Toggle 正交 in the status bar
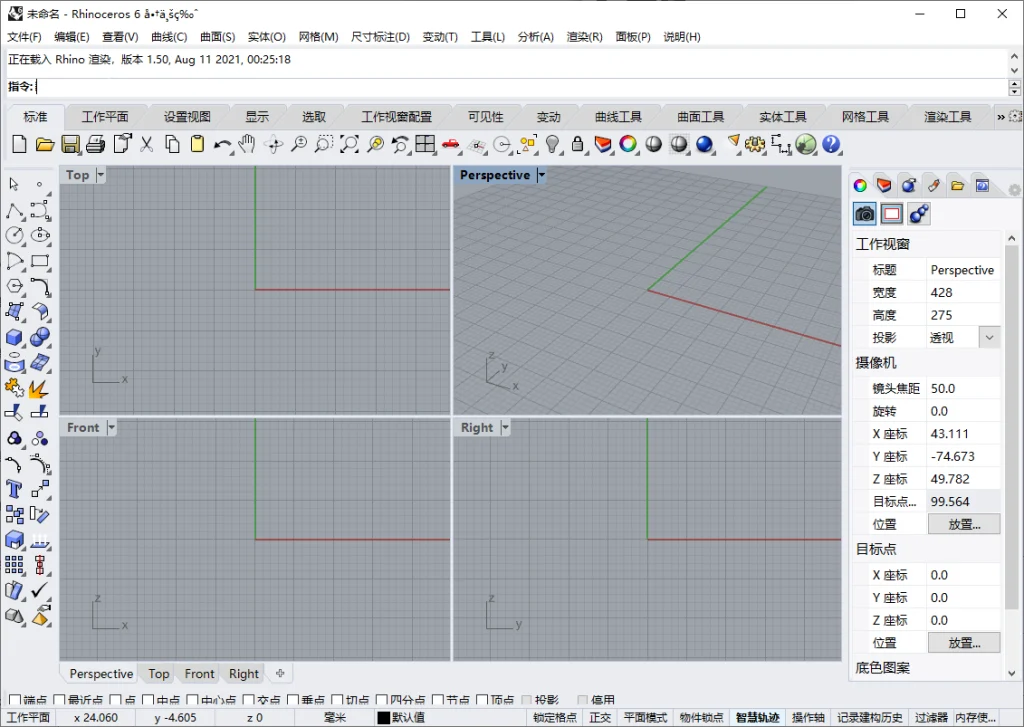Viewport: 1024px width, 727px height. (600, 717)
